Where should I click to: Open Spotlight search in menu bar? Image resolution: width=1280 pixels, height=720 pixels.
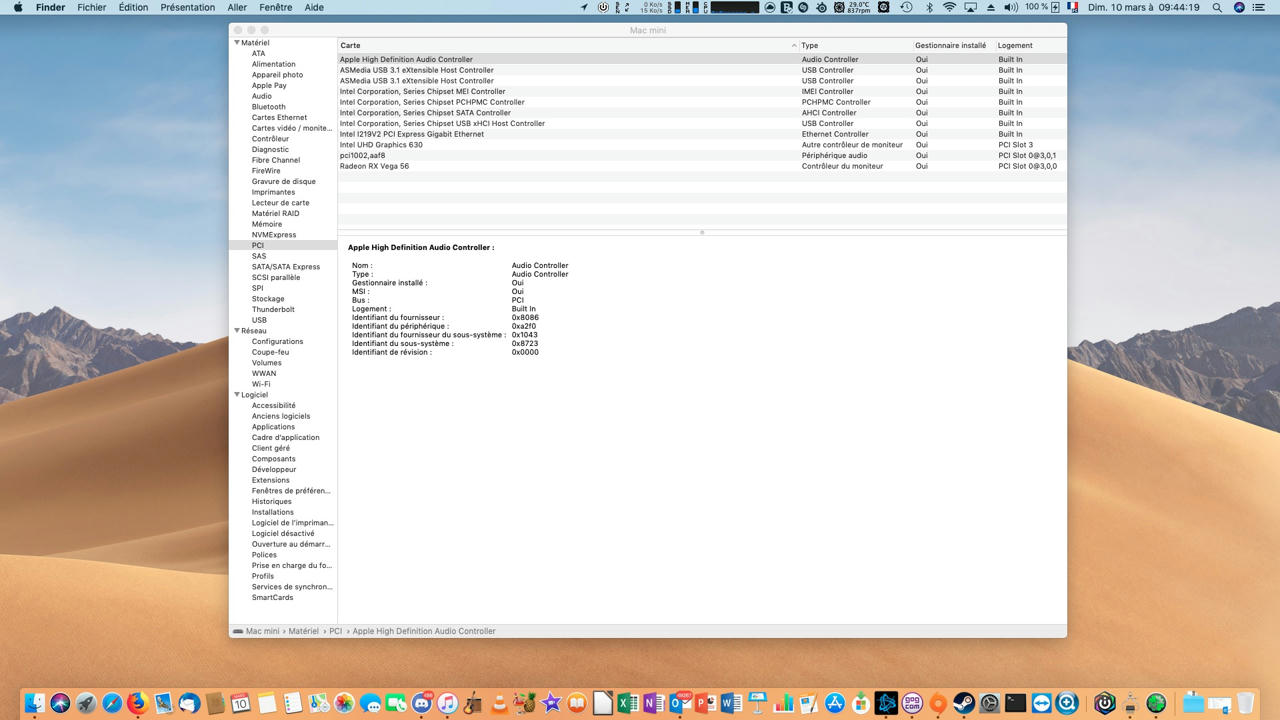coord(1217,7)
